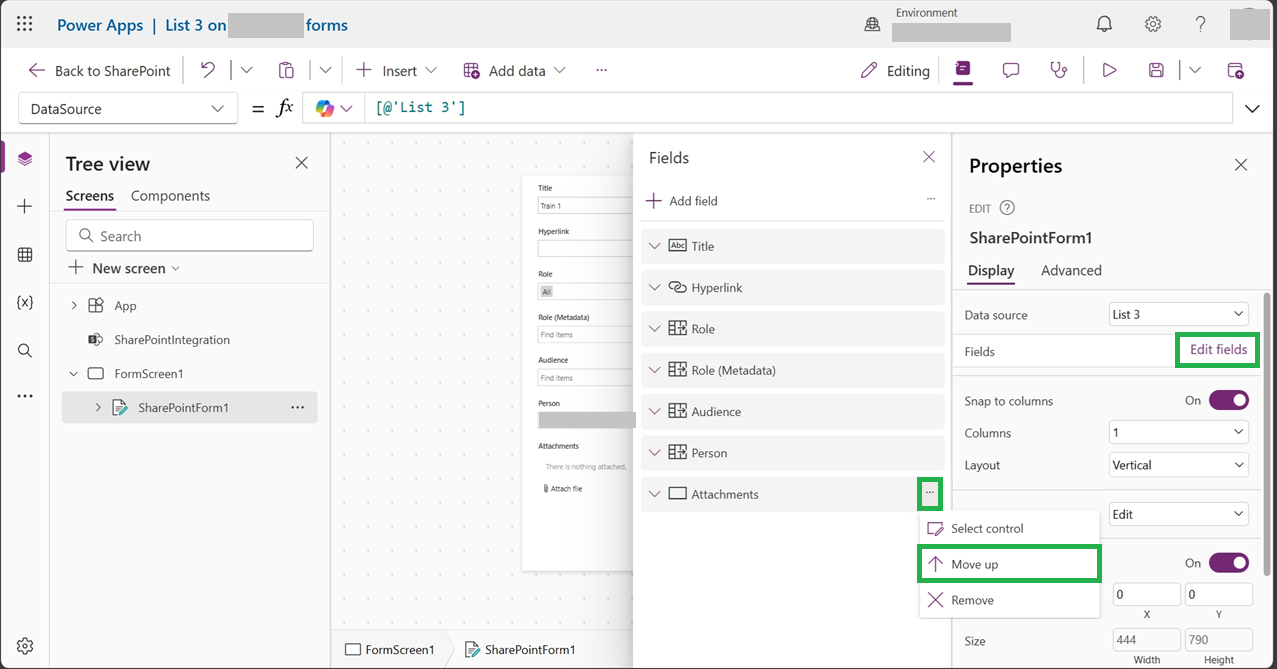The image size is (1277, 669).
Task: Expand the Role (Metadata) field card
Action: coord(655,370)
